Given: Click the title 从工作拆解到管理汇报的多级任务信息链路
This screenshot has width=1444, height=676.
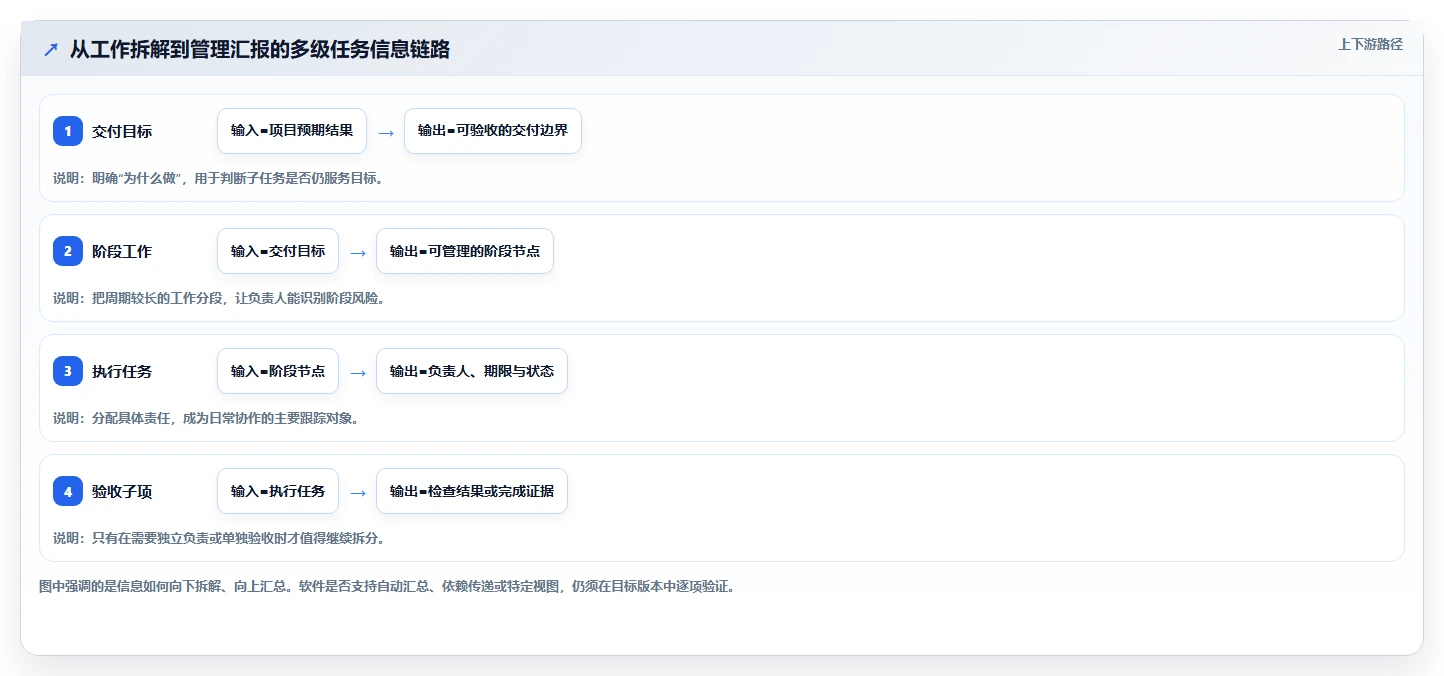Looking at the screenshot, I should (x=260, y=49).
